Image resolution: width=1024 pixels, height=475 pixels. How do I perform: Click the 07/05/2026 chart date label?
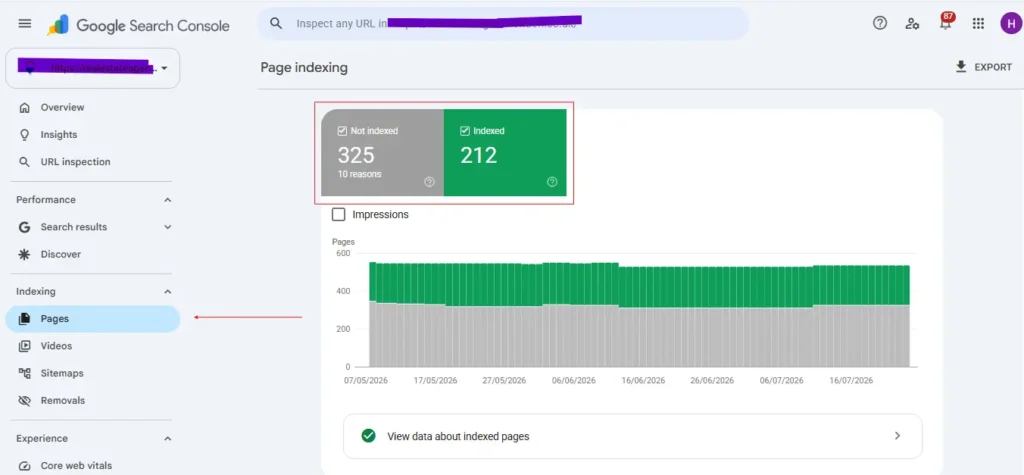366,381
